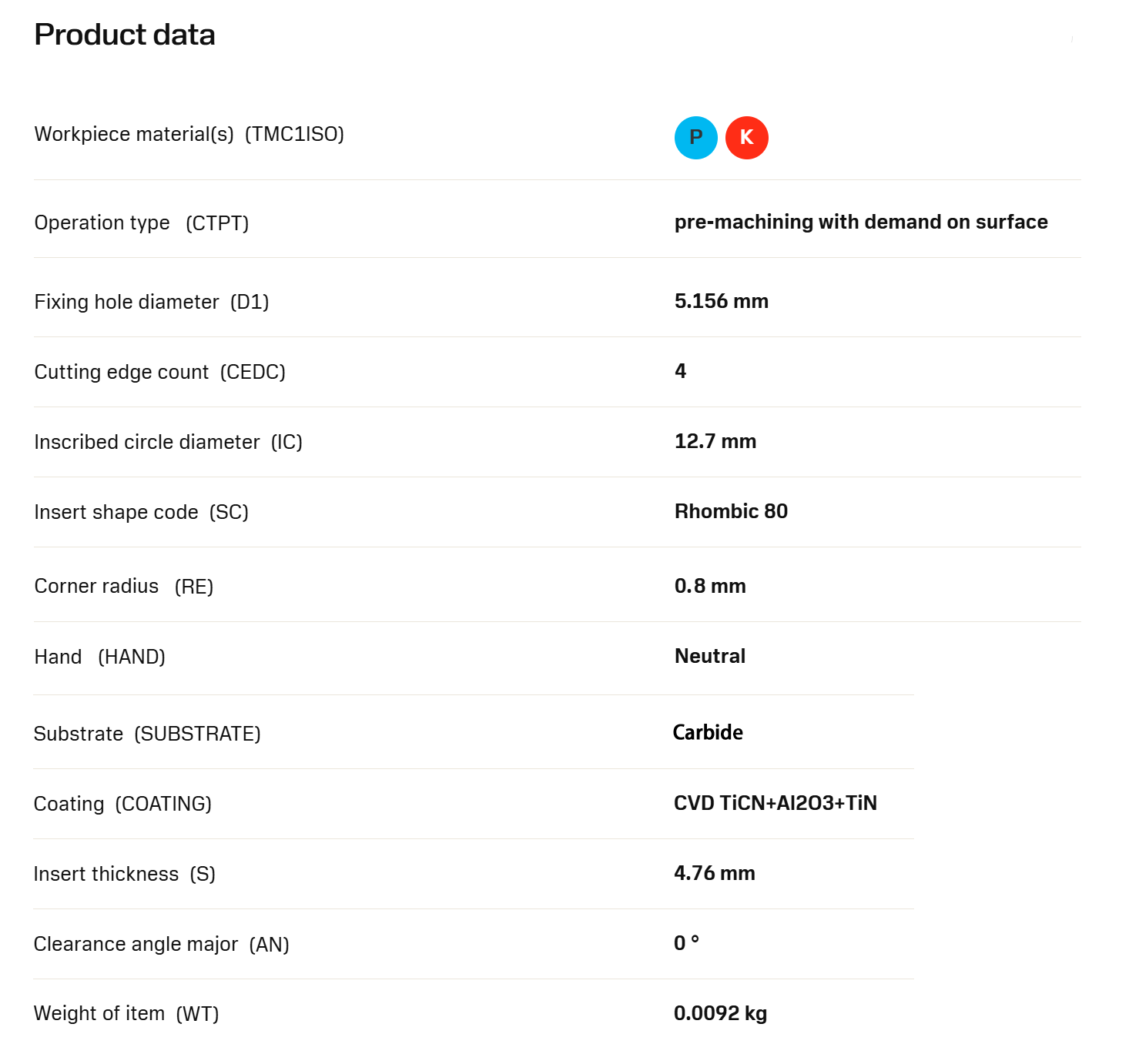This screenshot has height=1064, width=1129.
Task: Click the blue P workpiece material icon
Action: click(695, 138)
